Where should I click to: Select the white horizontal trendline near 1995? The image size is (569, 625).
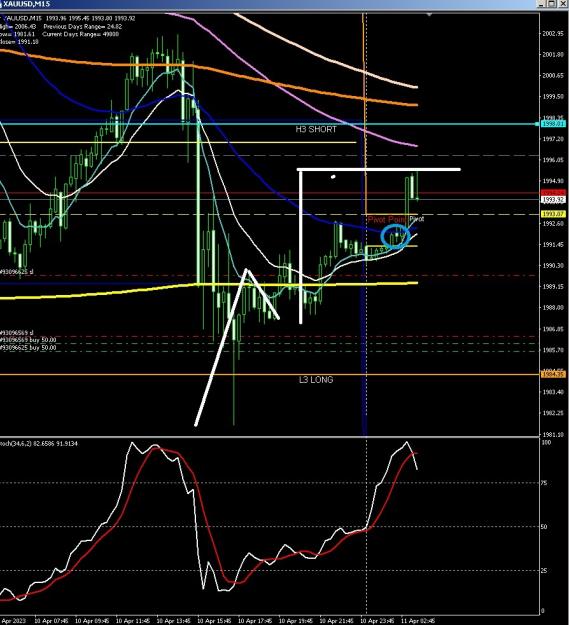[379, 170]
